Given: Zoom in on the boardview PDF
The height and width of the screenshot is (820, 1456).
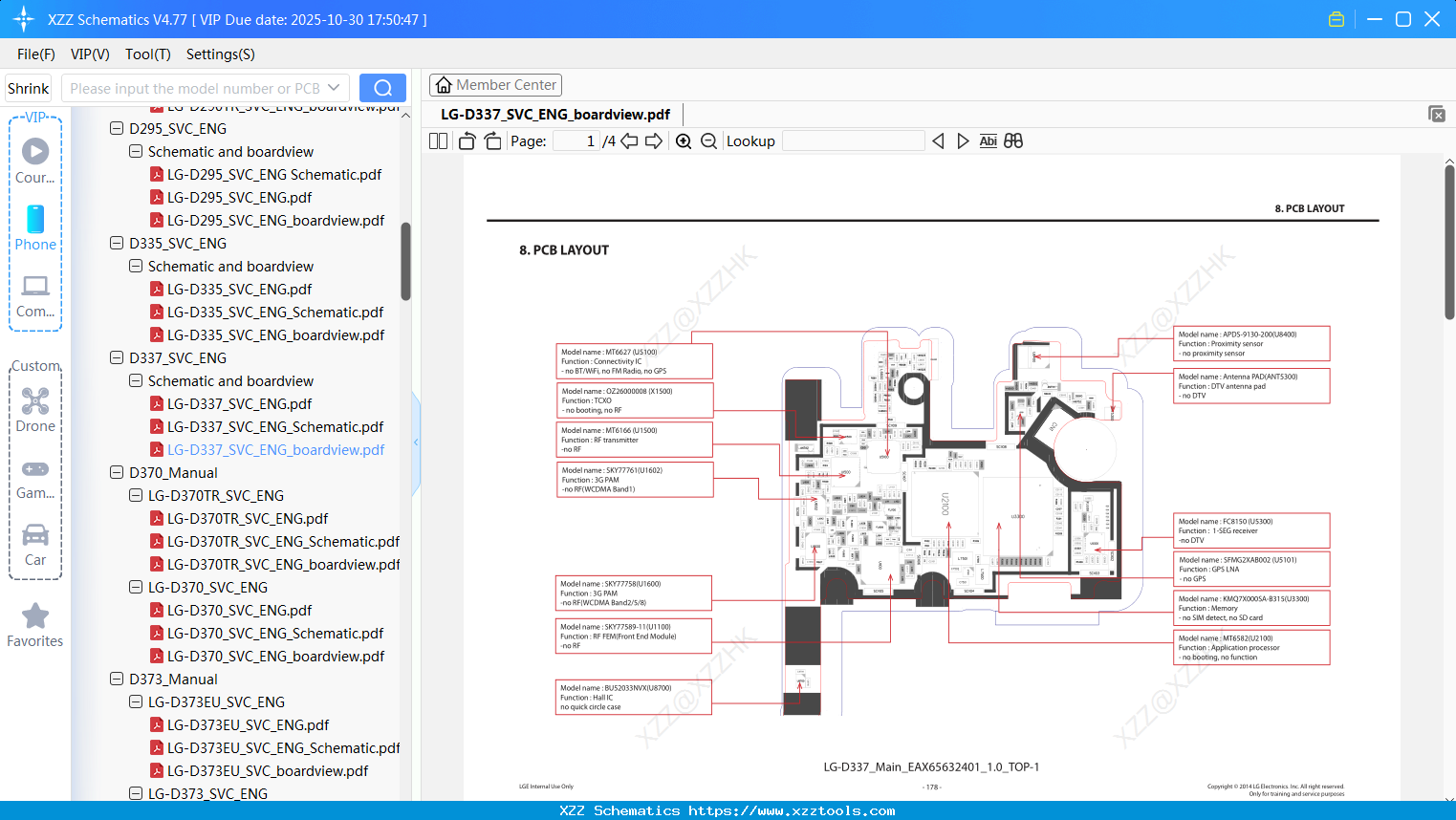Looking at the screenshot, I should click(684, 140).
